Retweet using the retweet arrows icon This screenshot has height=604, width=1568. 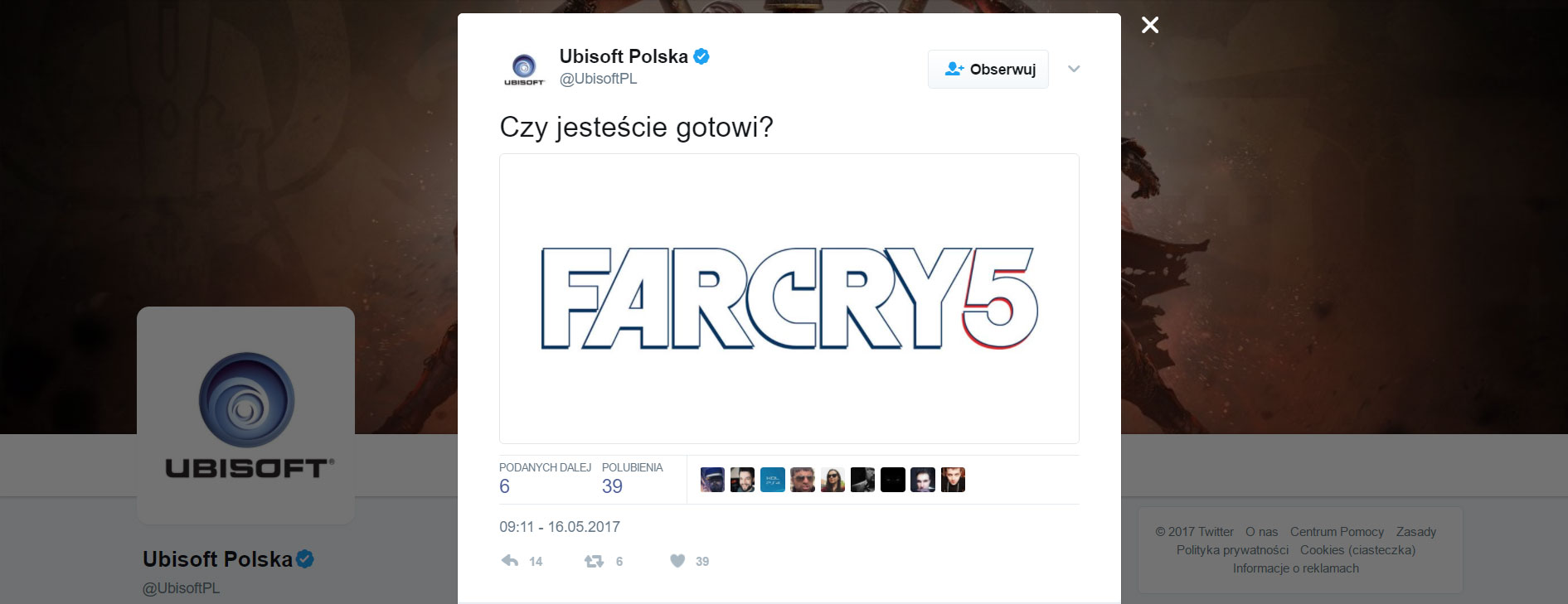pyautogui.click(x=594, y=561)
